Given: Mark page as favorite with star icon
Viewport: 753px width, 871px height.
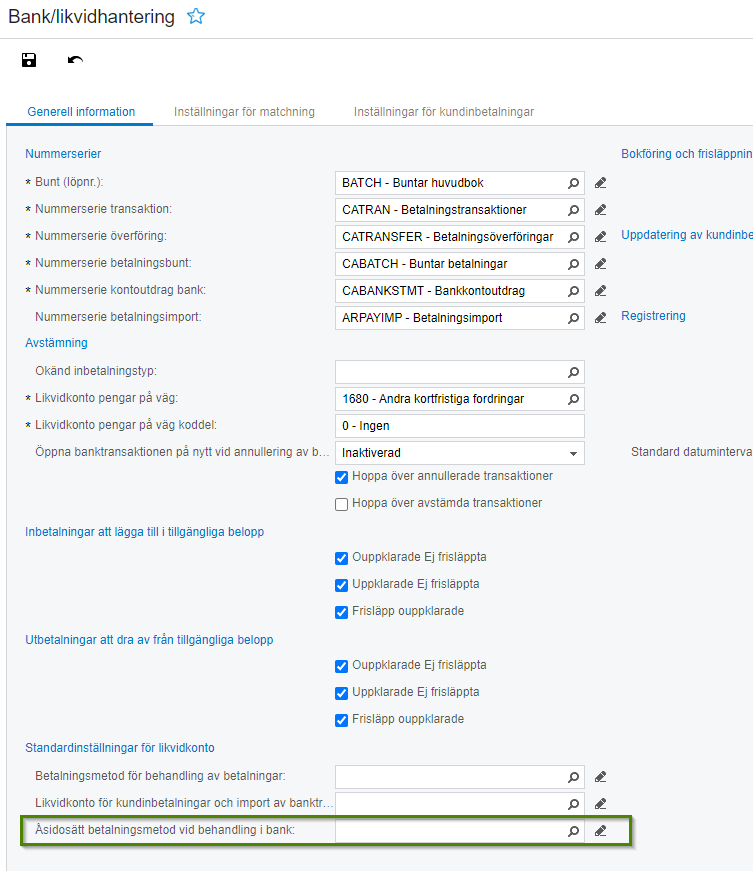Looking at the screenshot, I should tap(195, 17).
